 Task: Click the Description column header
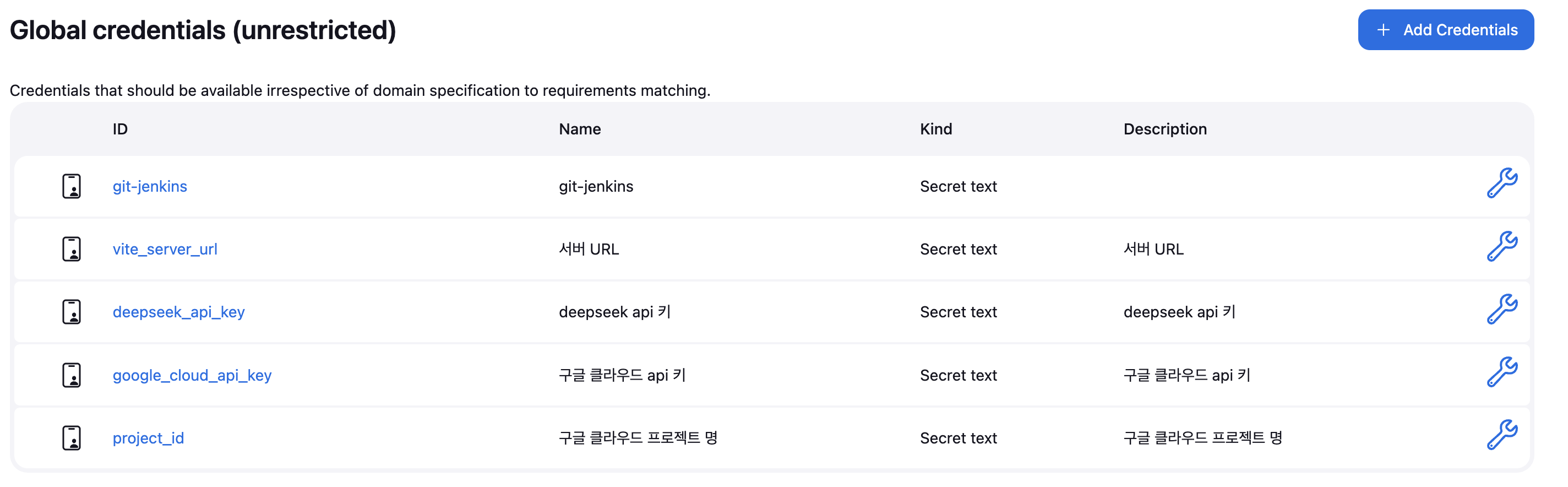click(1165, 129)
